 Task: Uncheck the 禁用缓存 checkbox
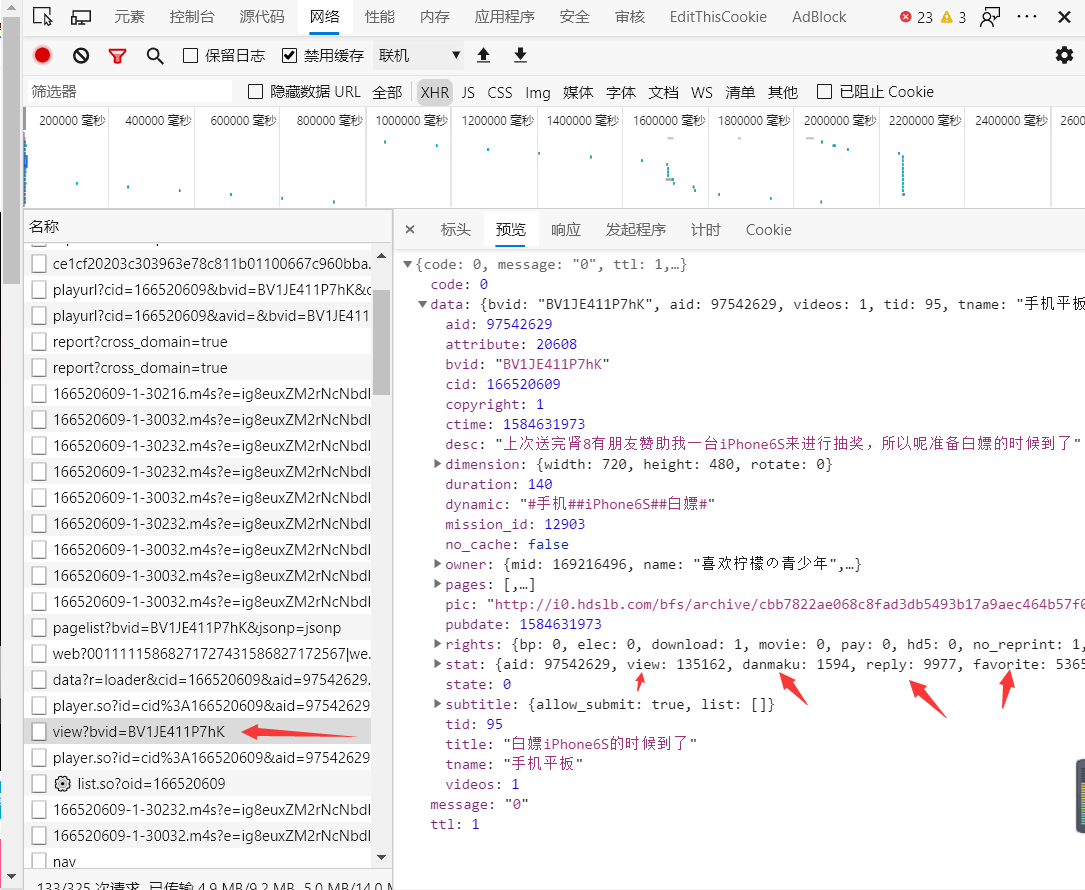[289, 56]
